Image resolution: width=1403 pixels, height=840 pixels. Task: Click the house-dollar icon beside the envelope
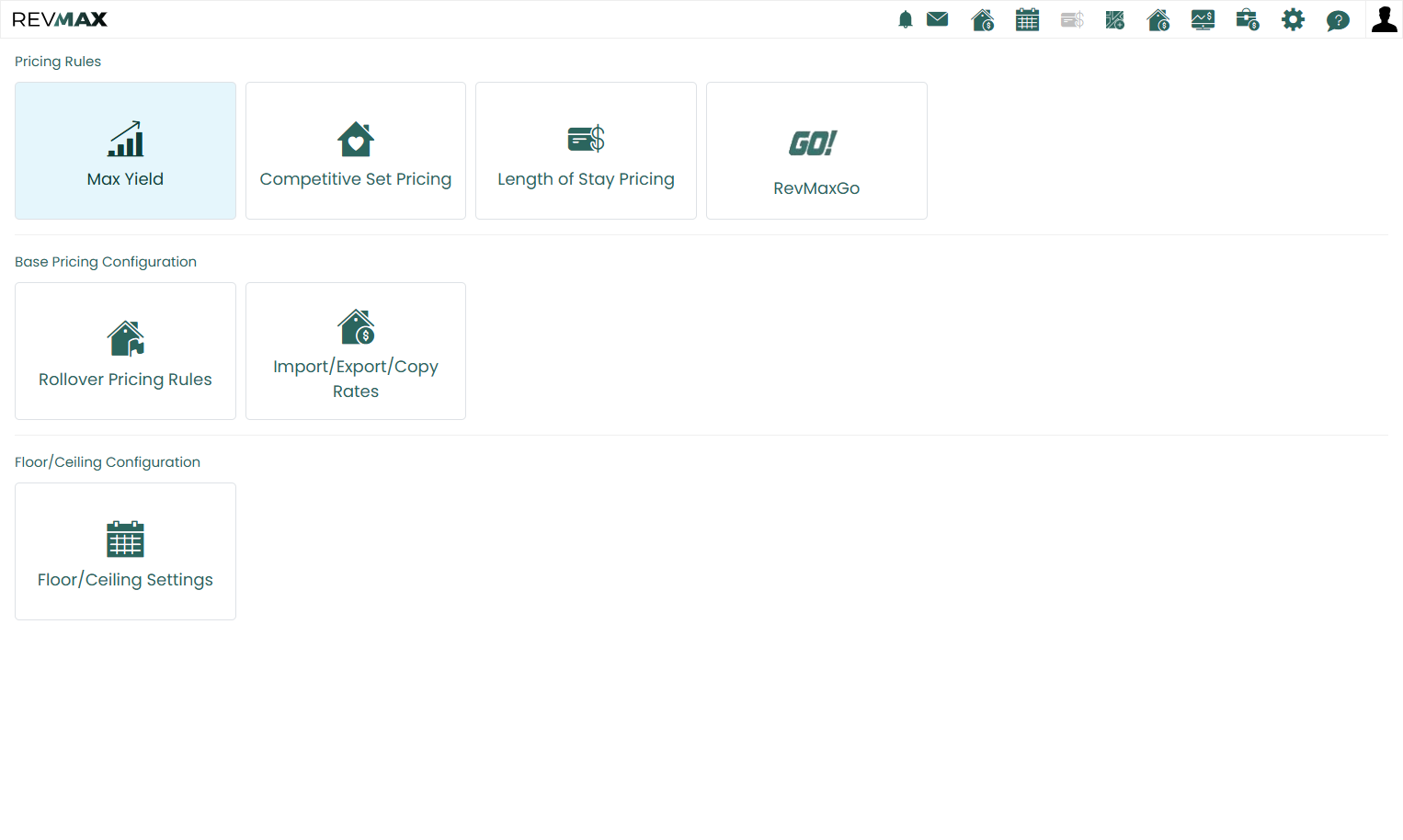click(983, 19)
